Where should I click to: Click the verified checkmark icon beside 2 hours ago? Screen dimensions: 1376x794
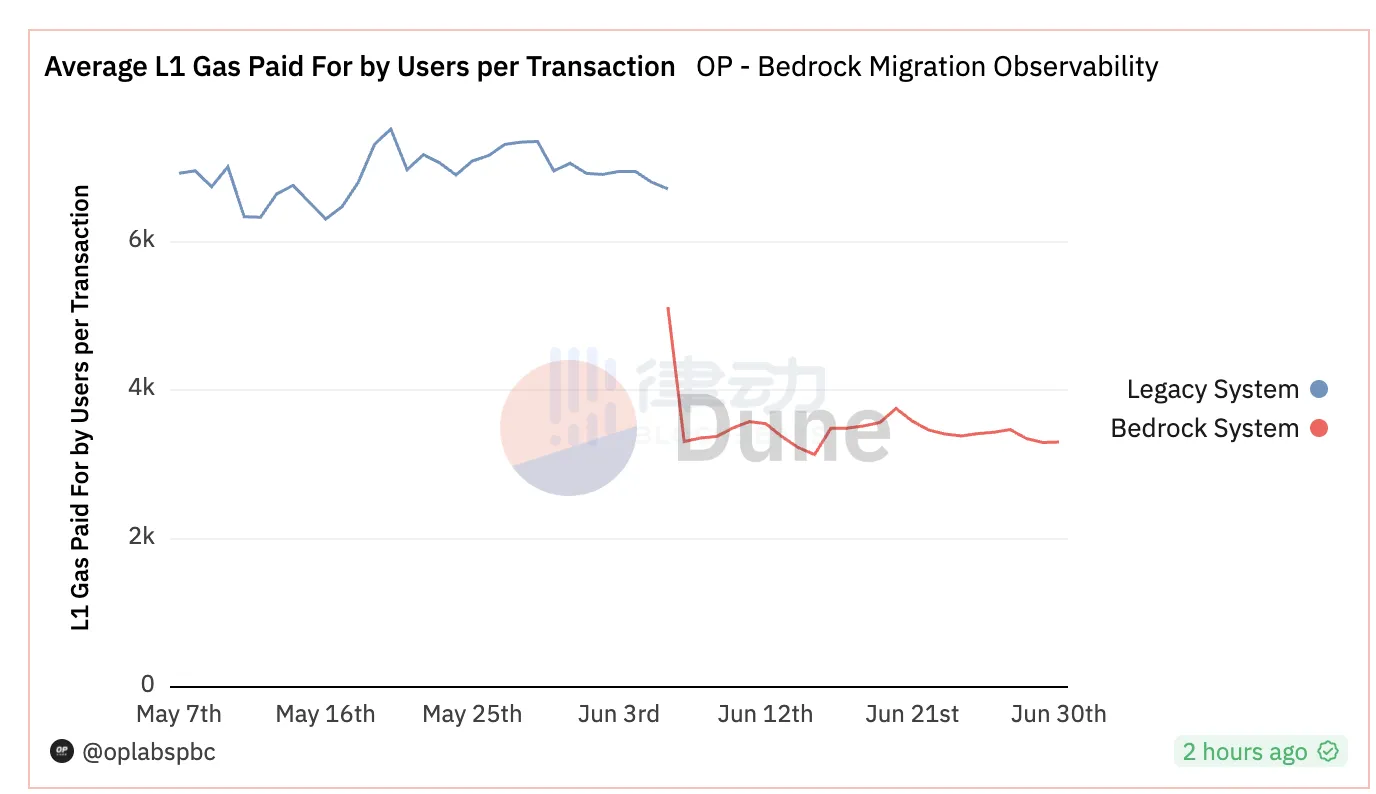(1328, 752)
